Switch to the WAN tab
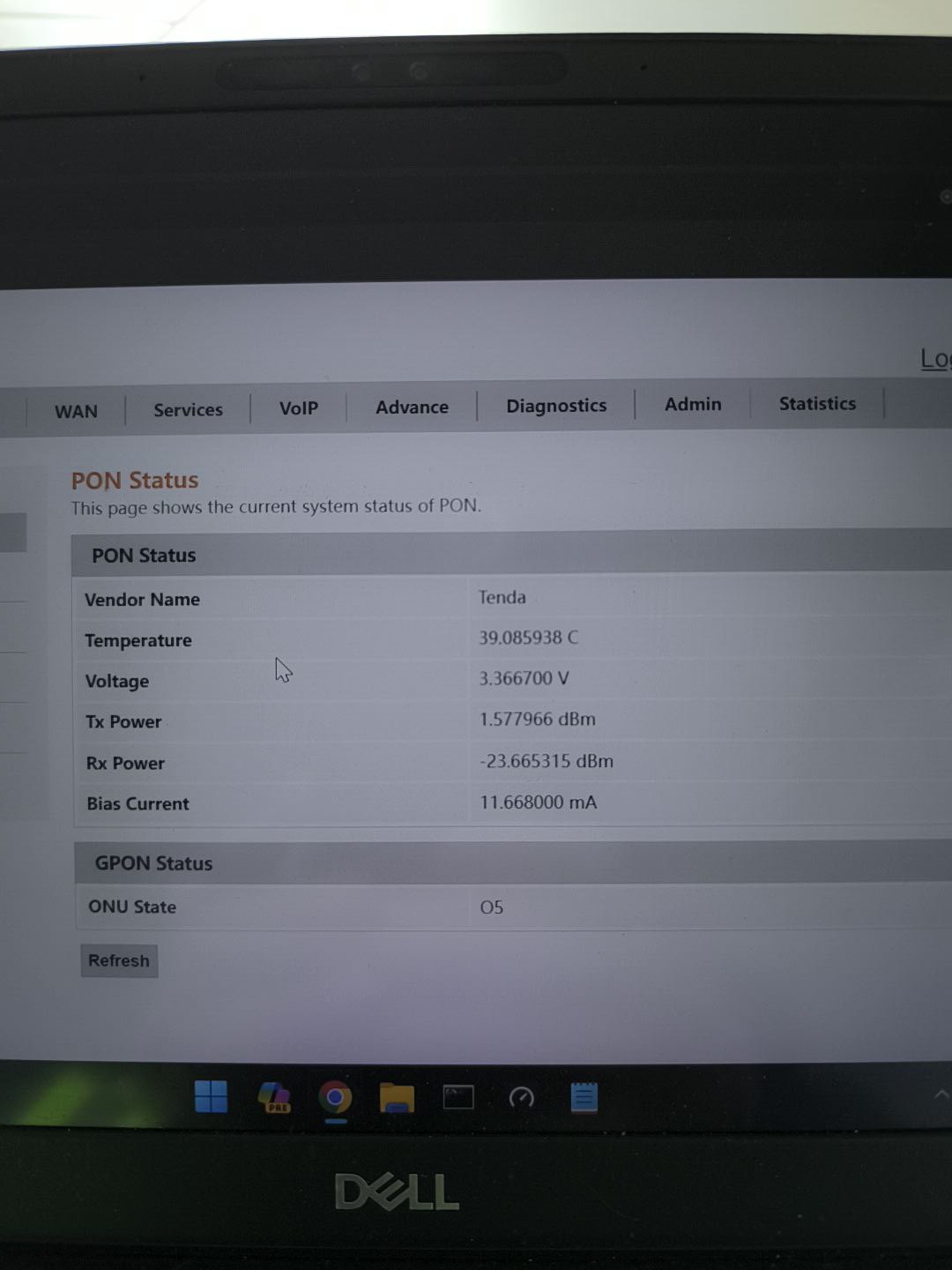Image resolution: width=952 pixels, height=1270 pixels. tap(76, 412)
